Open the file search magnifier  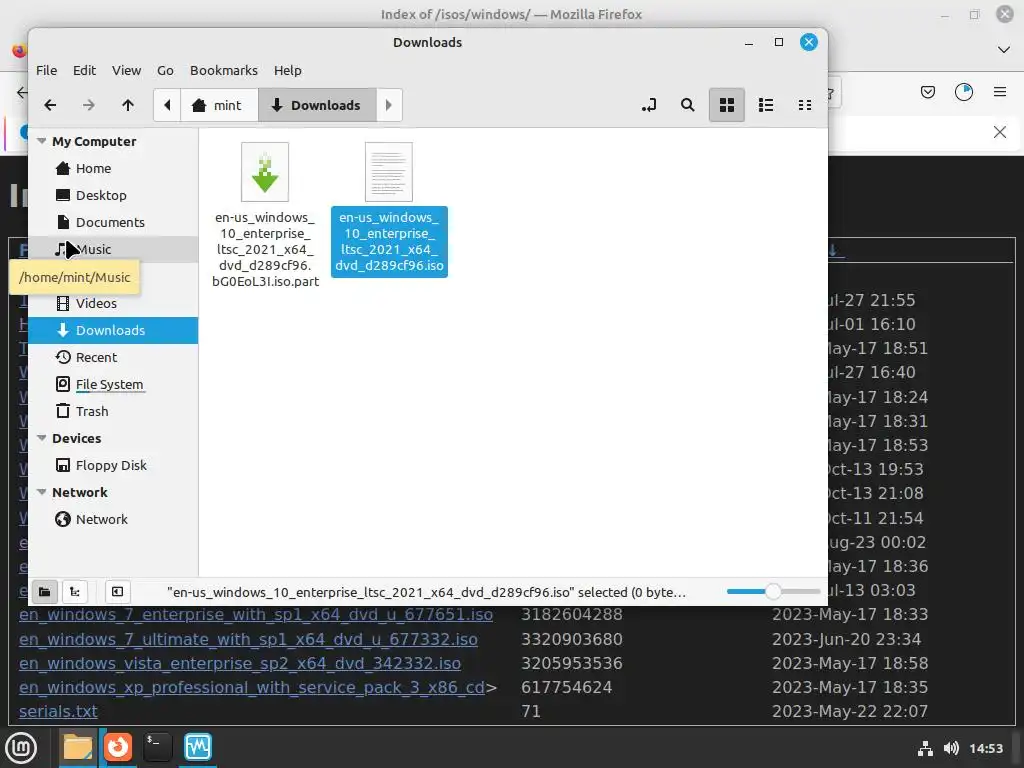pos(688,105)
